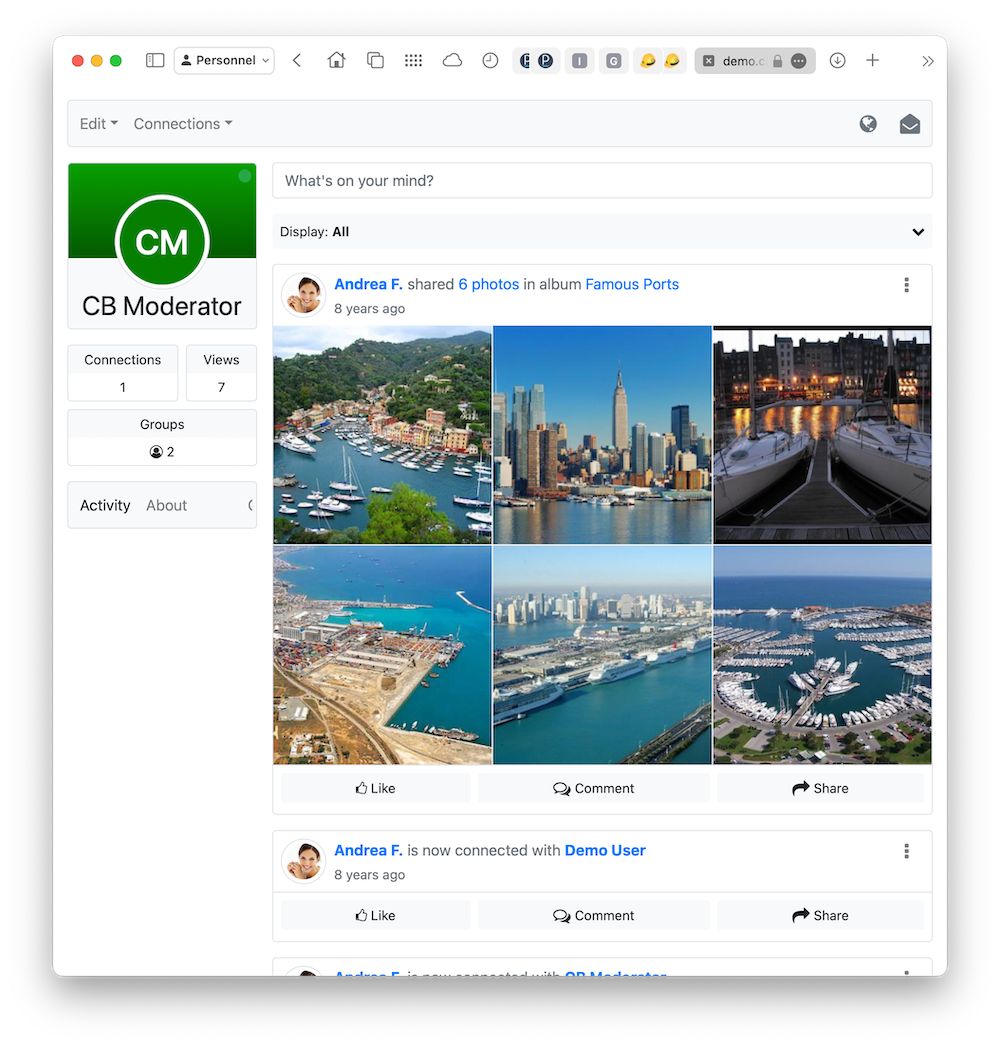Screen dimensions: 1000x1046
Task: Open the Connections count box
Action: [123, 373]
